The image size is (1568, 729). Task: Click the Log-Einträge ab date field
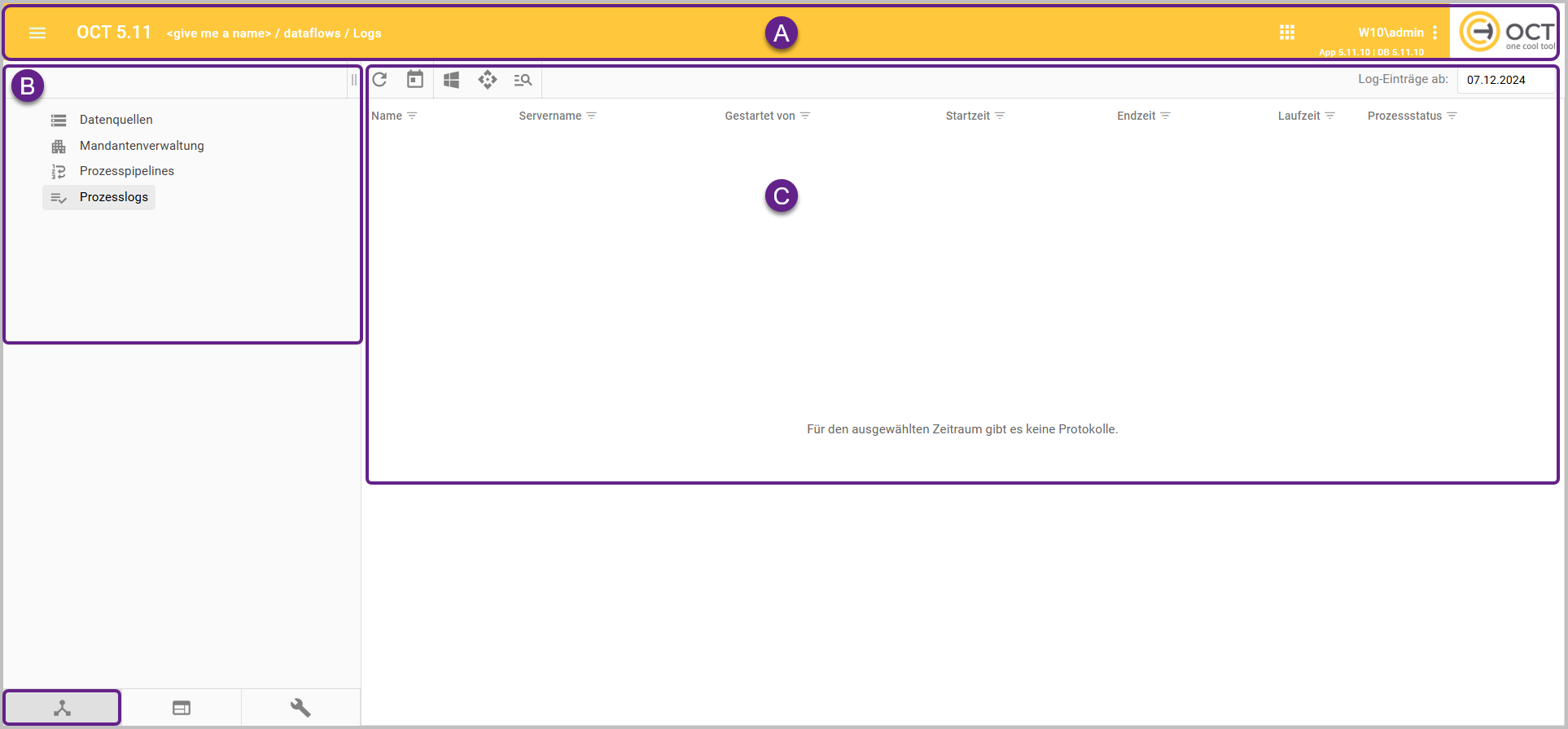(x=1504, y=80)
